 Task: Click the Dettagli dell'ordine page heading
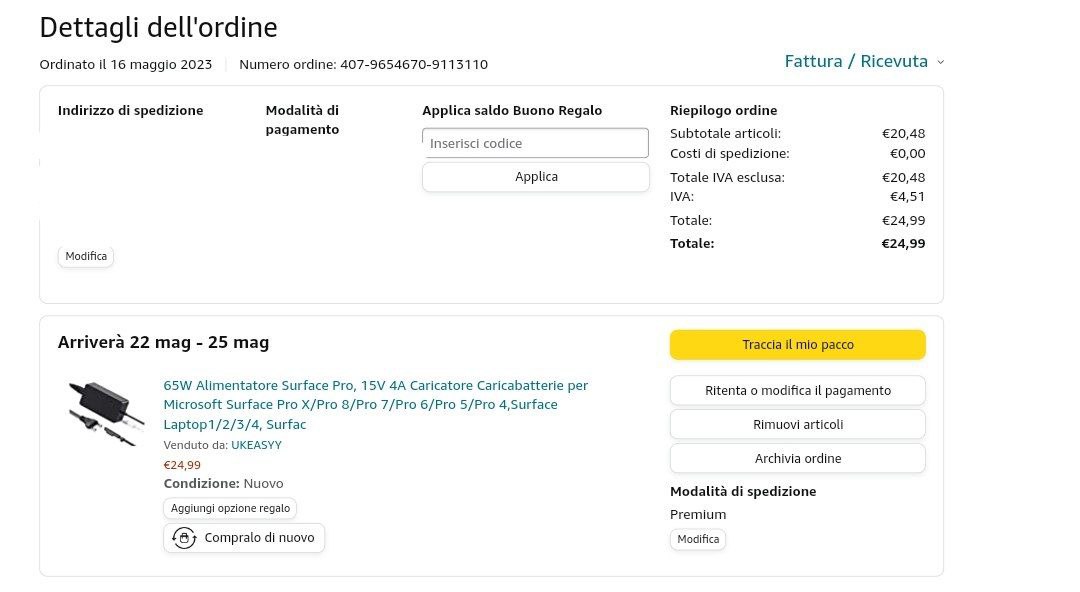158,28
